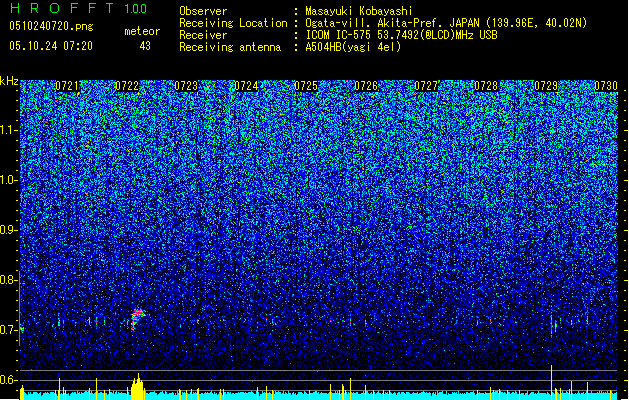Click the 0727 time marker
This screenshot has width=629, height=400.
(x=426, y=86)
